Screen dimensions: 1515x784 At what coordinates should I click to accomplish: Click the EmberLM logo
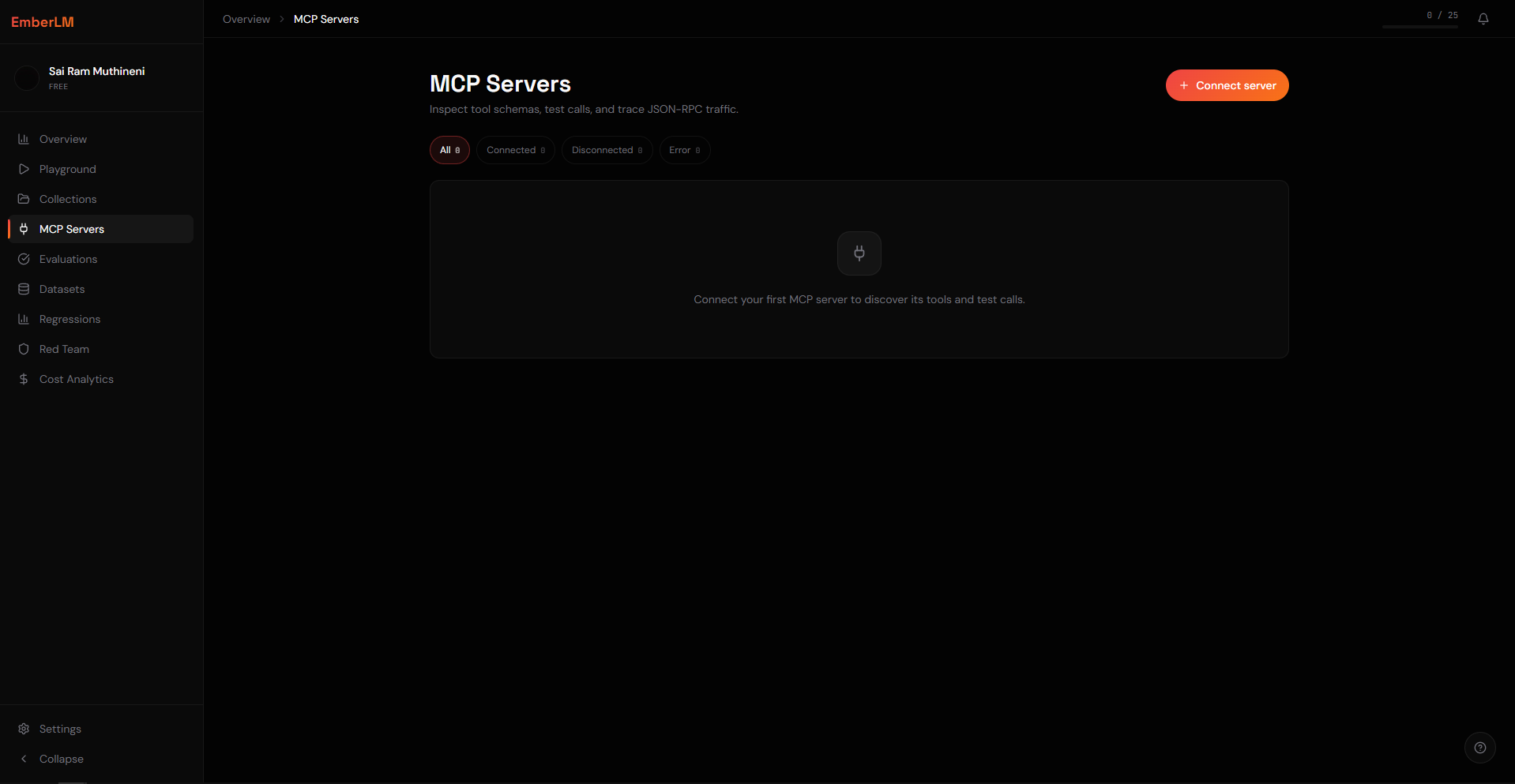pyautogui.click(x=43, y=22)
